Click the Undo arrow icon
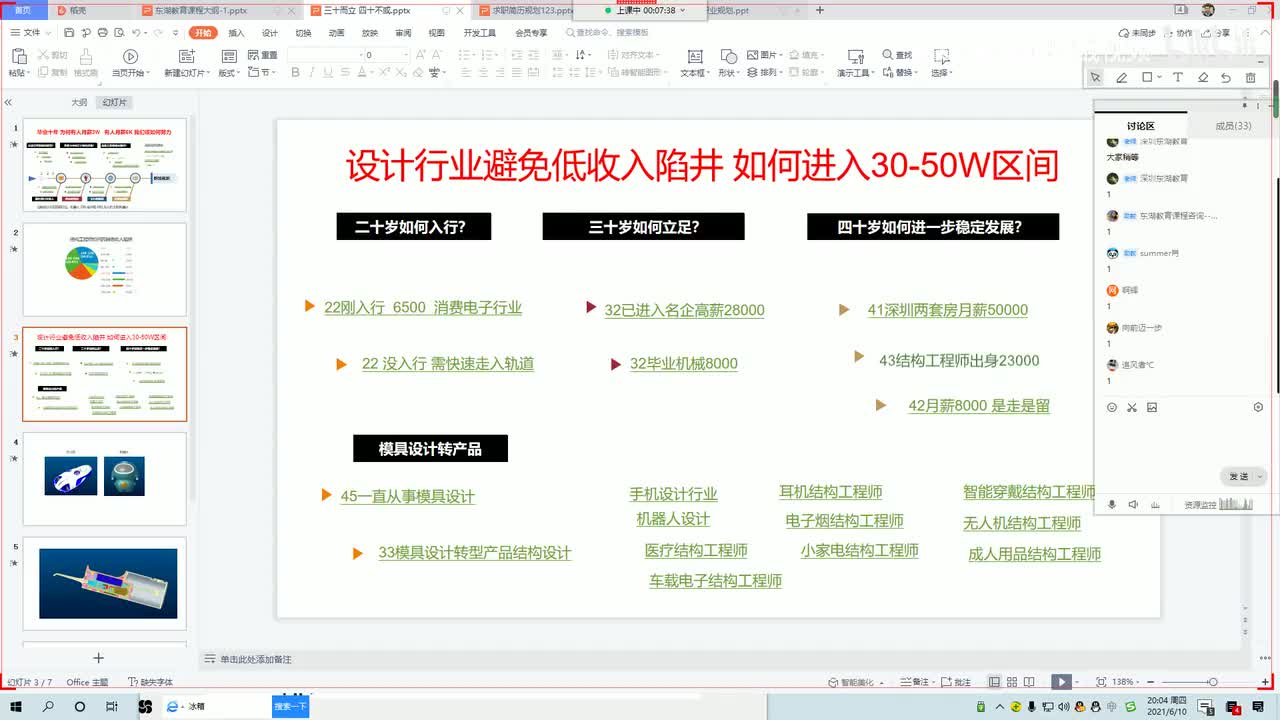The width and height of the screenshot is (1280, 720). point(134,33)
